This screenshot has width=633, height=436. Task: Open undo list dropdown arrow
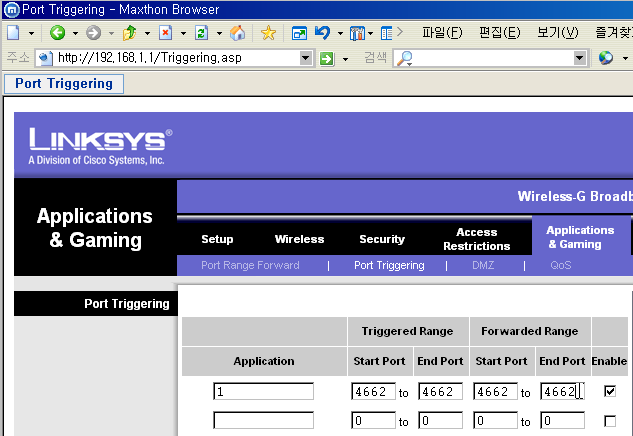(340, 34)
